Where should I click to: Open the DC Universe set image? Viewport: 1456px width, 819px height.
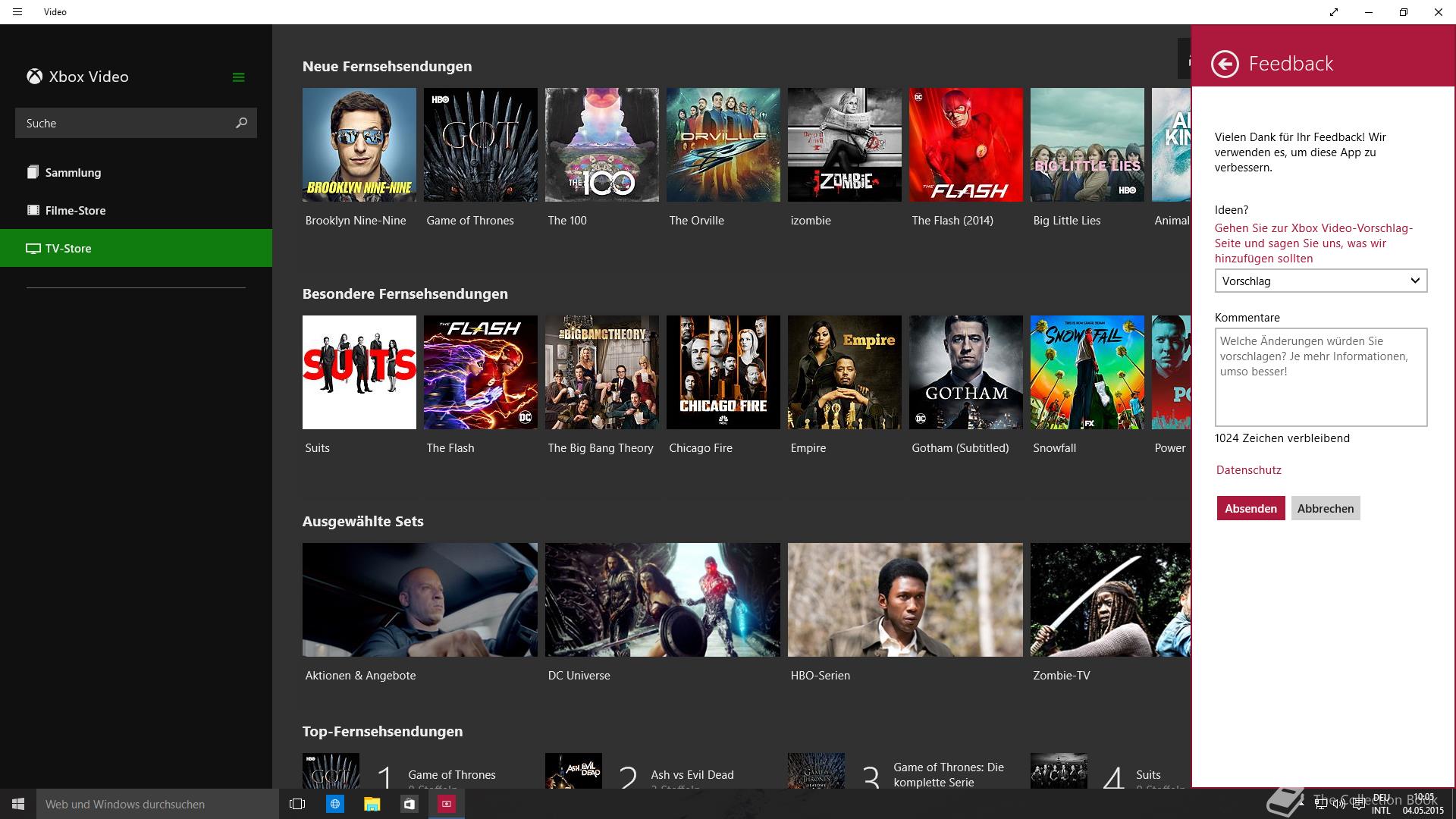tap(662, 600)
